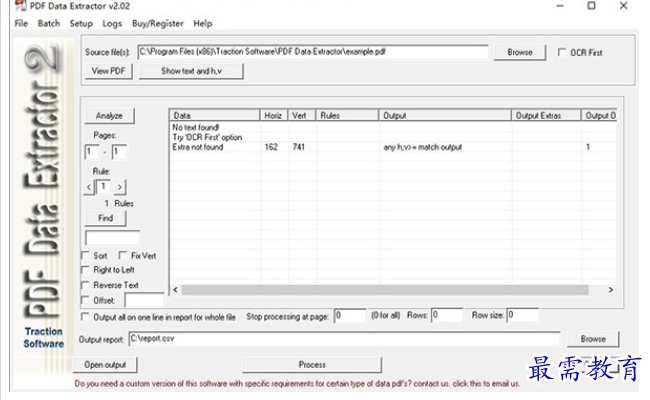650x400 pixels.
Task: Go to next rule arrow
Action: pyautogui.click(x=119, y=187)
